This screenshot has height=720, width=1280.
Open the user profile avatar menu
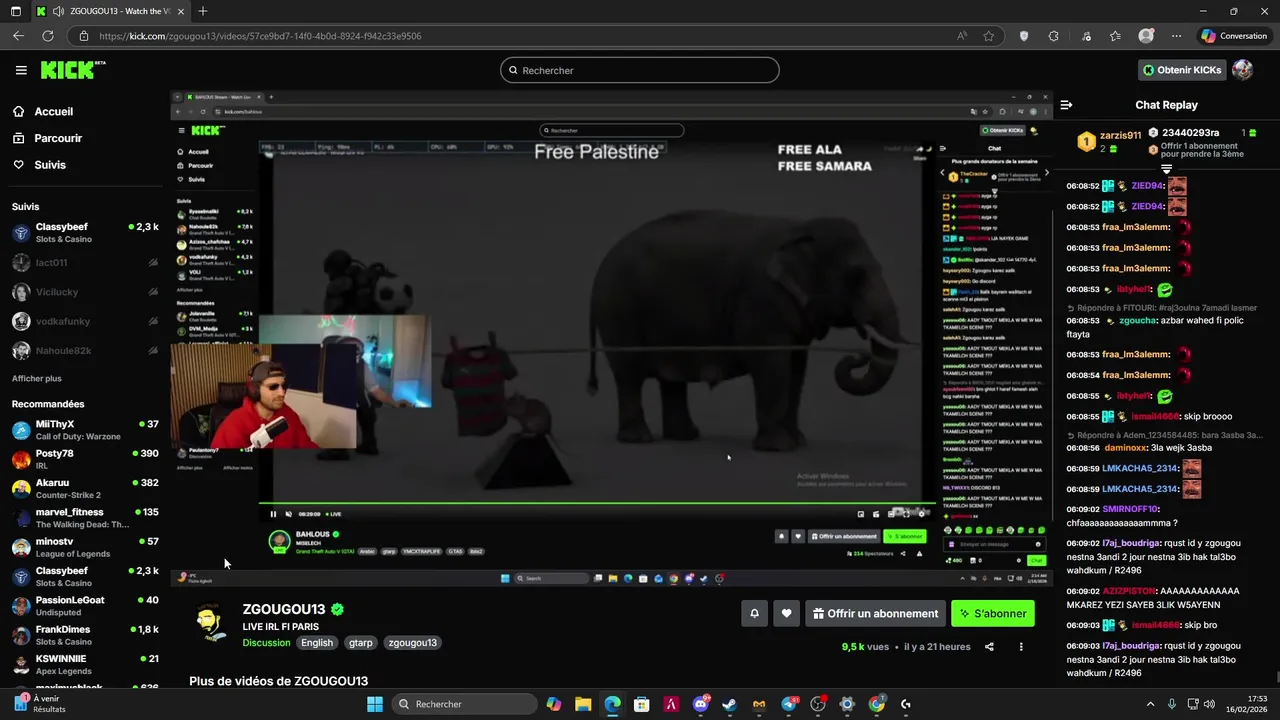[1243, 70]
